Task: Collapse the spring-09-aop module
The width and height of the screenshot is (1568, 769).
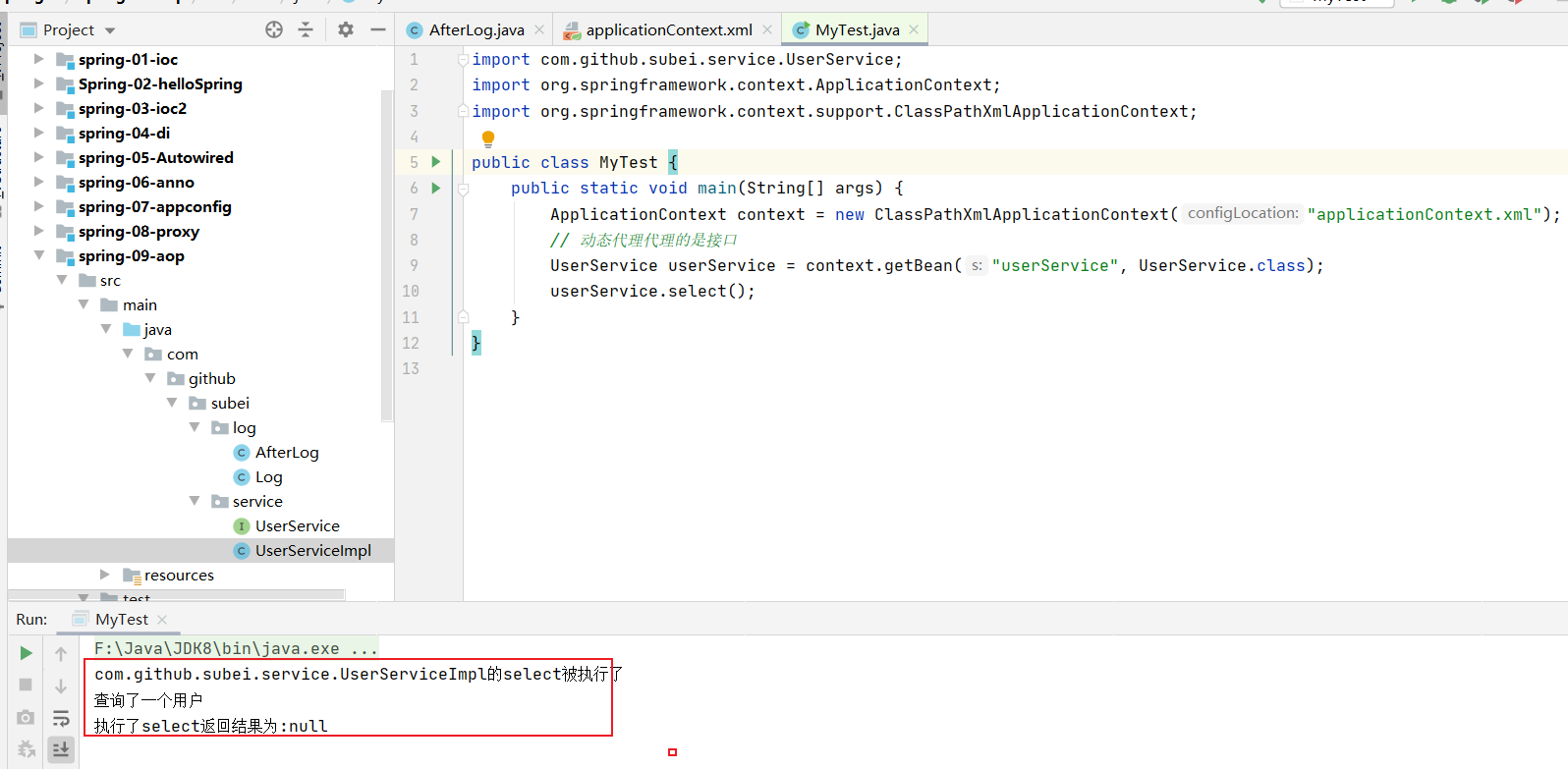Action: click(x=39, y=256)
